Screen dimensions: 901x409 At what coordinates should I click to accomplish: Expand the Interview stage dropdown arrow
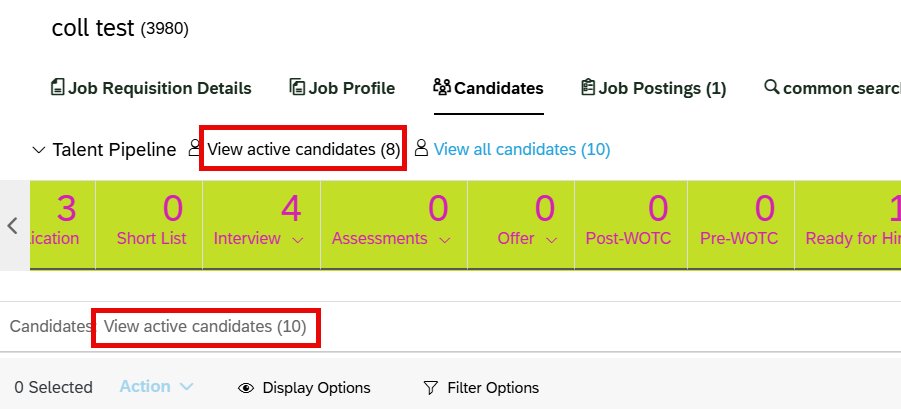pos(298,241)
